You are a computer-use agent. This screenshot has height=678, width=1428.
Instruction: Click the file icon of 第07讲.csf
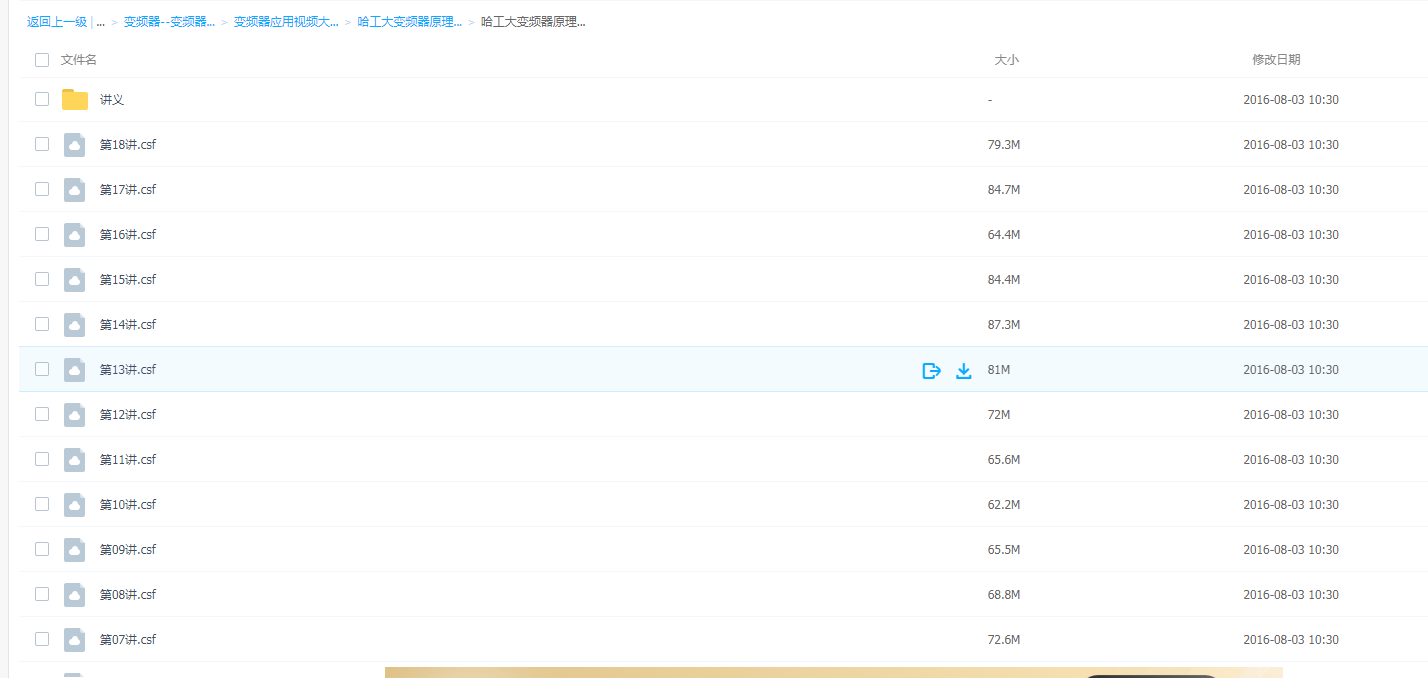(x=75, y=640)
